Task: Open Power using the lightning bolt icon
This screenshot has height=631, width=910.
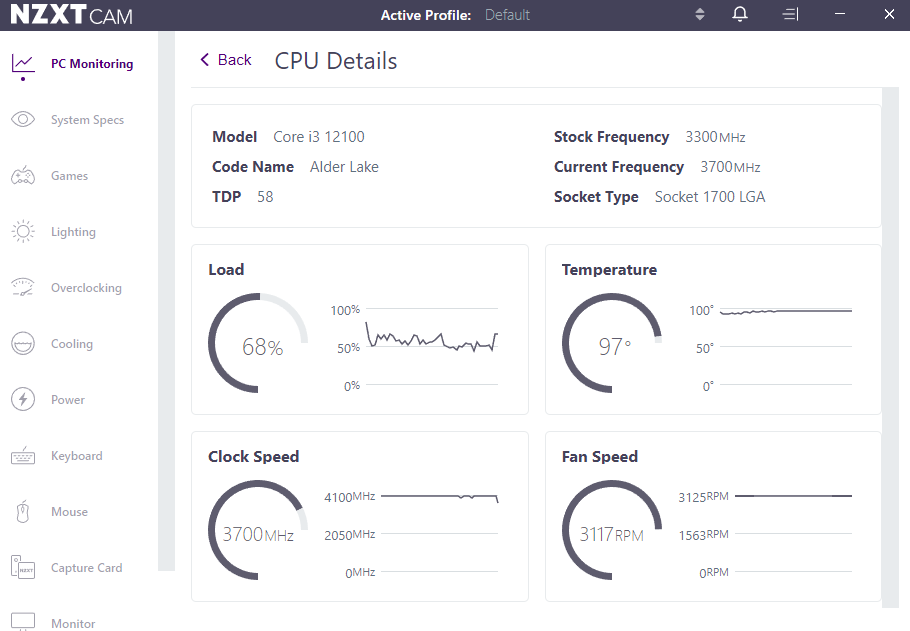Action: (x=23, y=400)
